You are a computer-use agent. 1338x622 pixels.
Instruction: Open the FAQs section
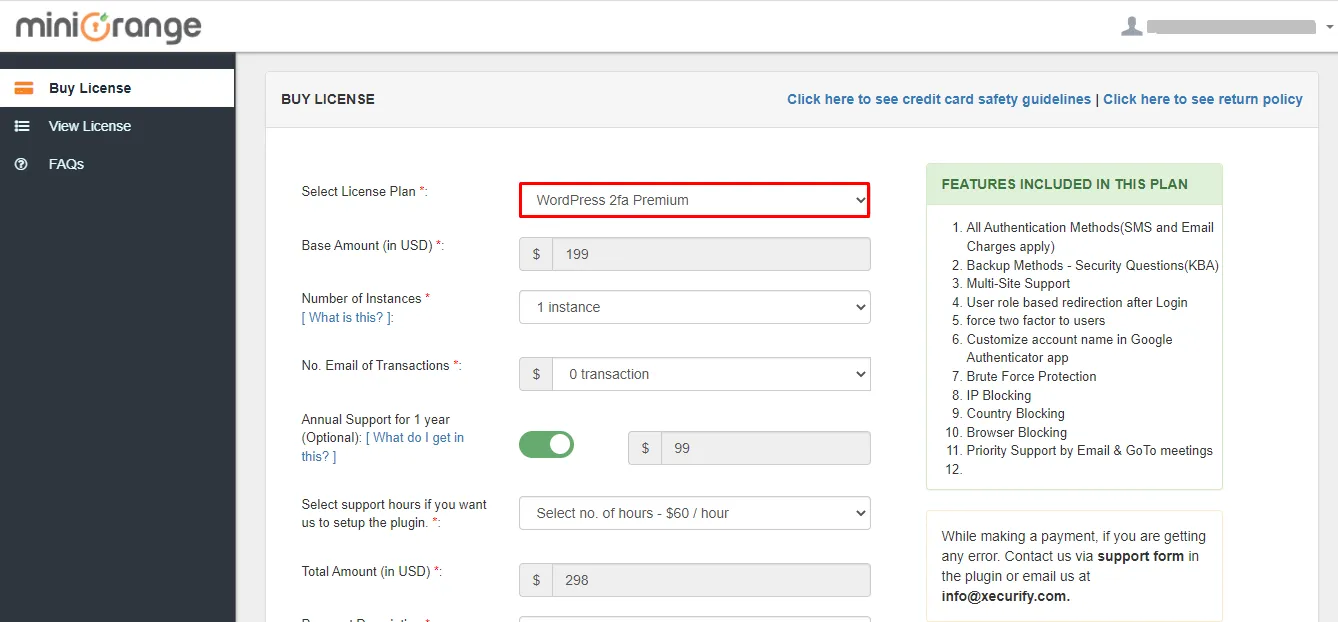tap(66, 164)
